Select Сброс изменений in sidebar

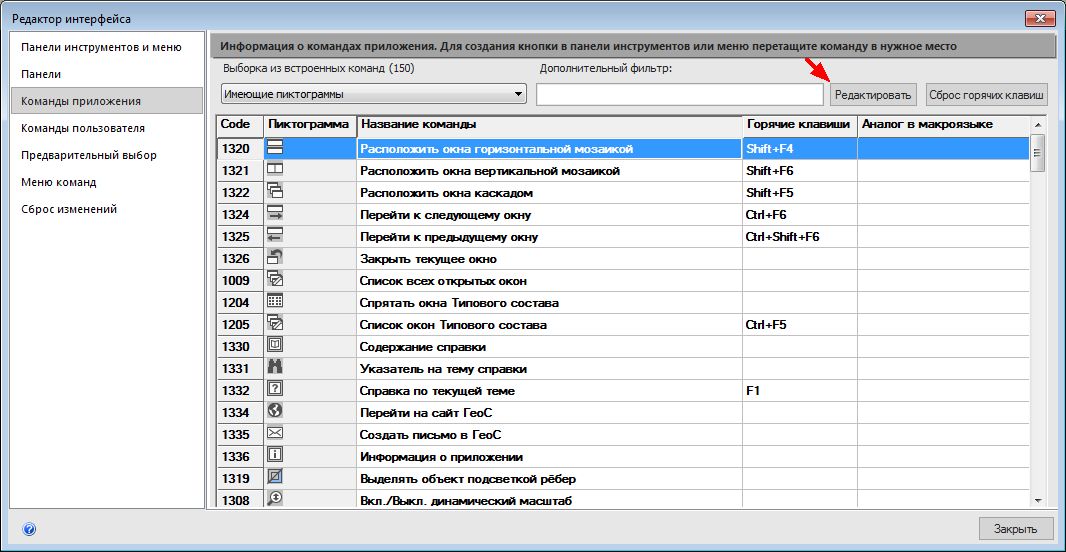click(x=69, y=209)
